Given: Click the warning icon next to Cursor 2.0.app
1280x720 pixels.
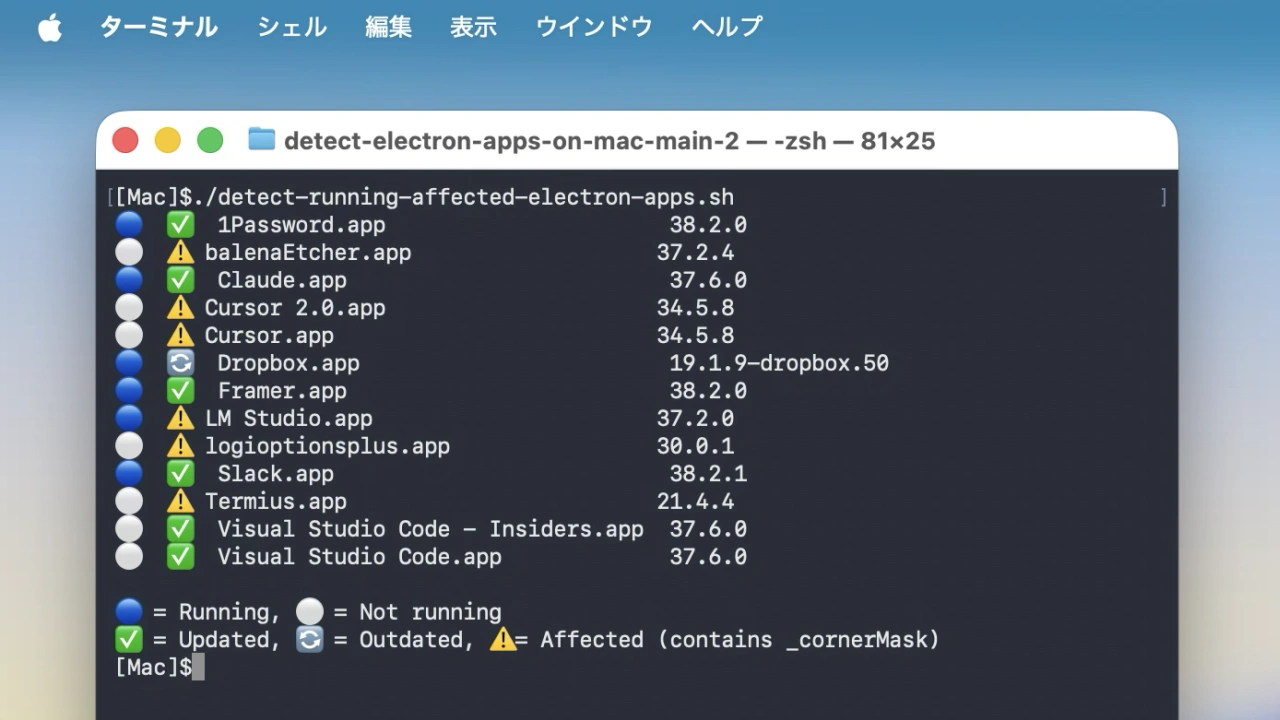Looking at the screenshot, I should point(180,307).
